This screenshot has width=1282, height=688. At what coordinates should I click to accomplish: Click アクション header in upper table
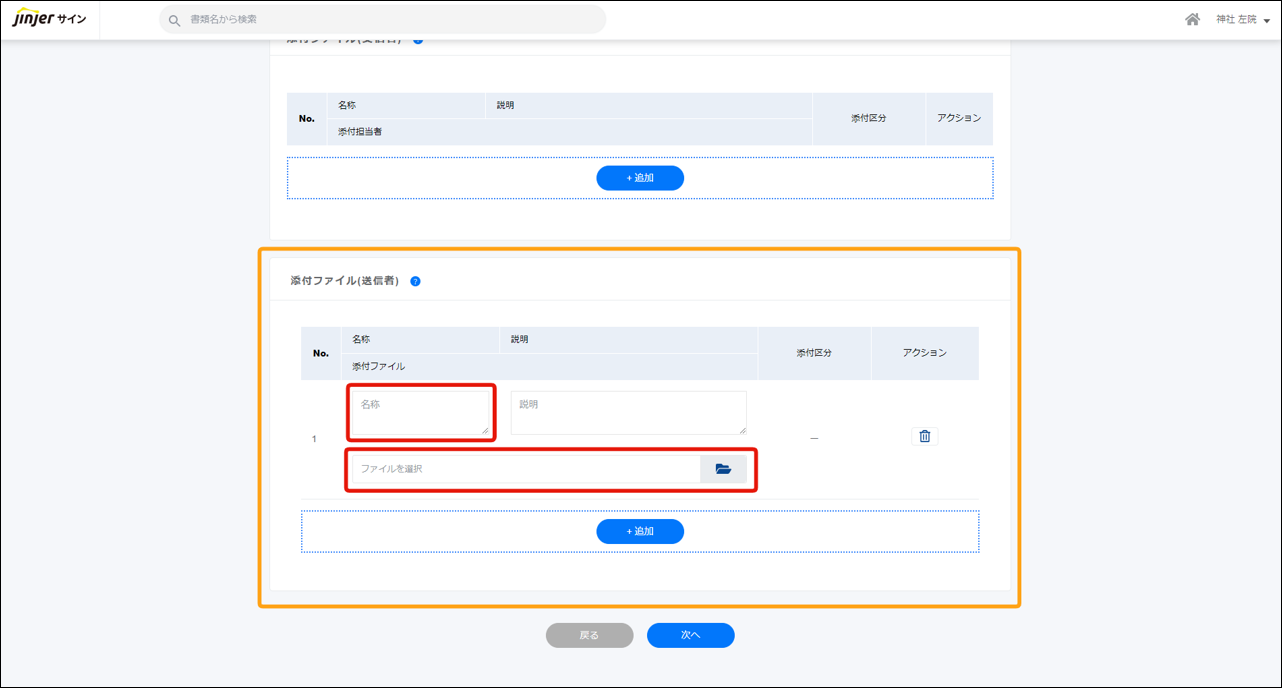(x=958, y=118)
